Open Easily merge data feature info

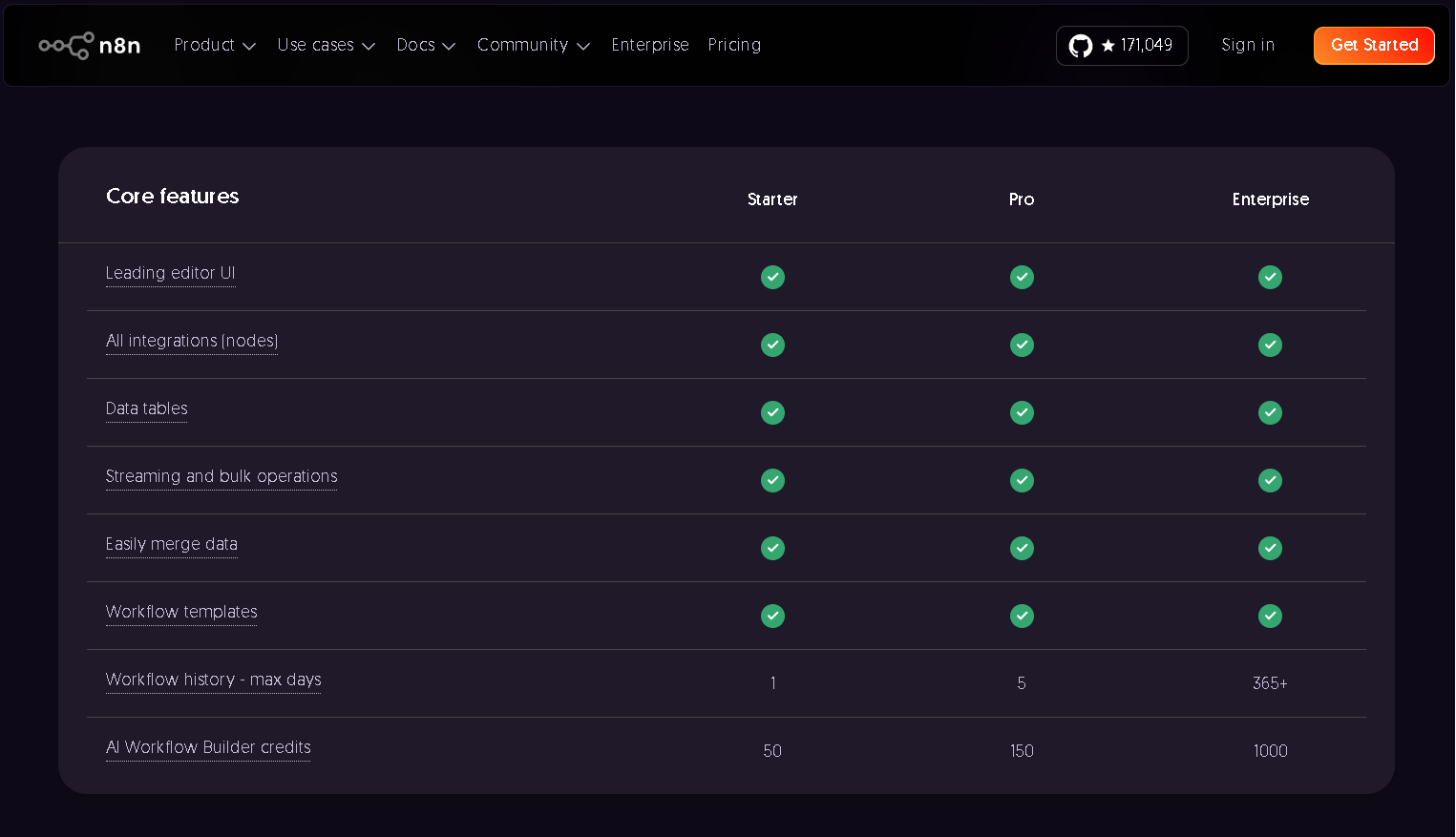tap(172, 544)
